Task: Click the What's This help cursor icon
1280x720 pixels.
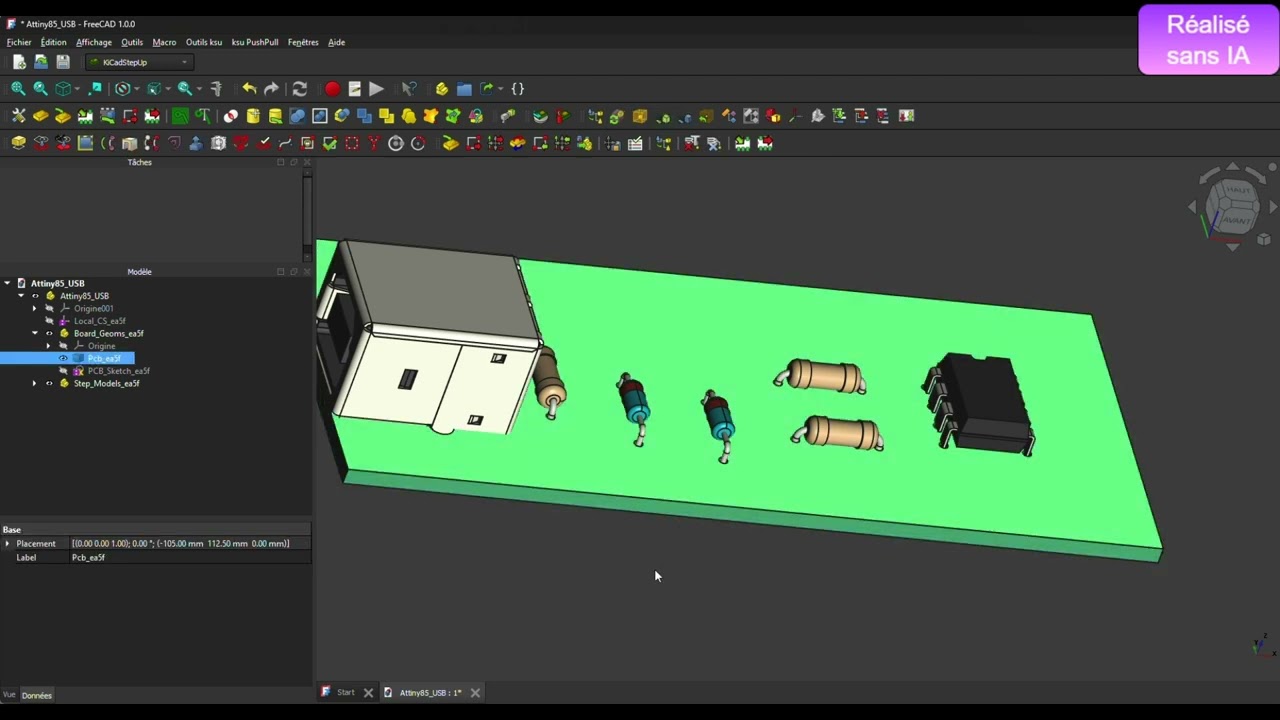Action: click(409, 89)
